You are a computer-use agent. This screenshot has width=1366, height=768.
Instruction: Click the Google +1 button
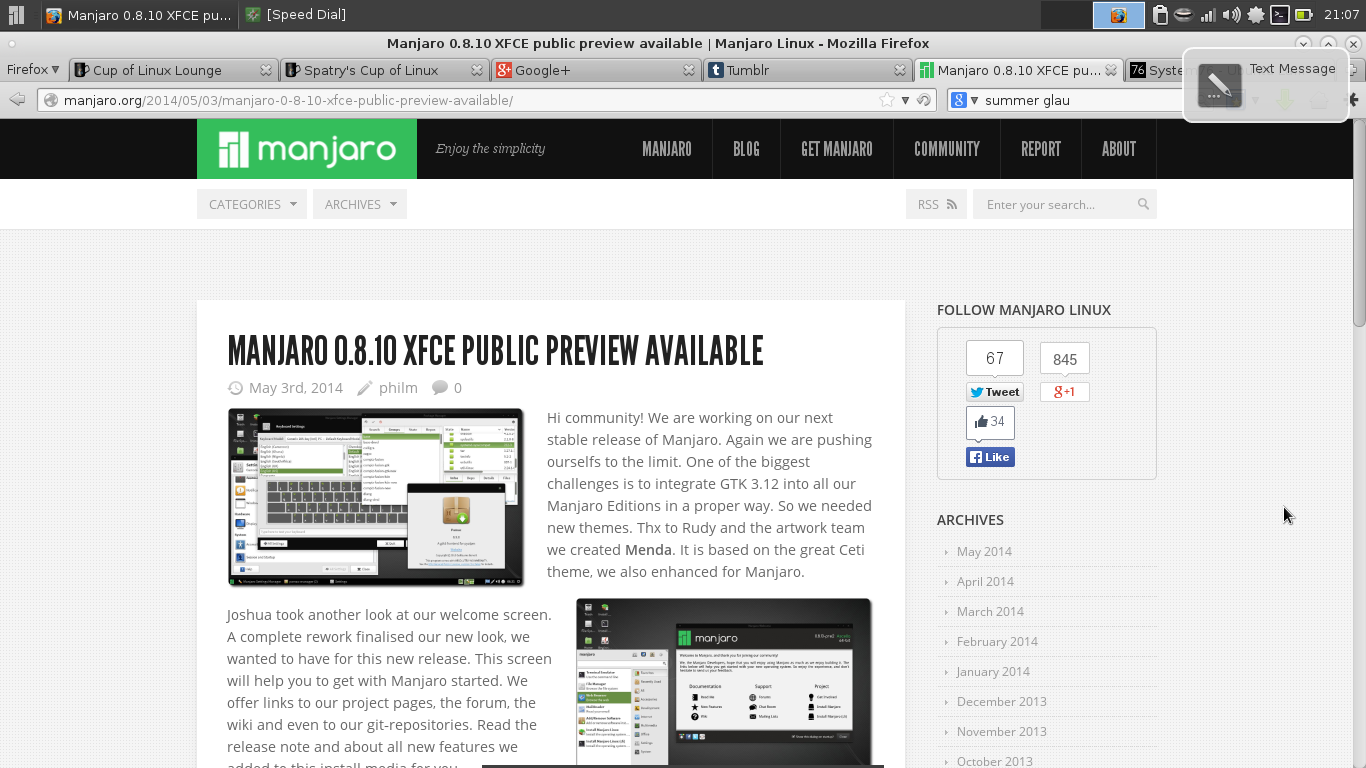(1065, 392)
